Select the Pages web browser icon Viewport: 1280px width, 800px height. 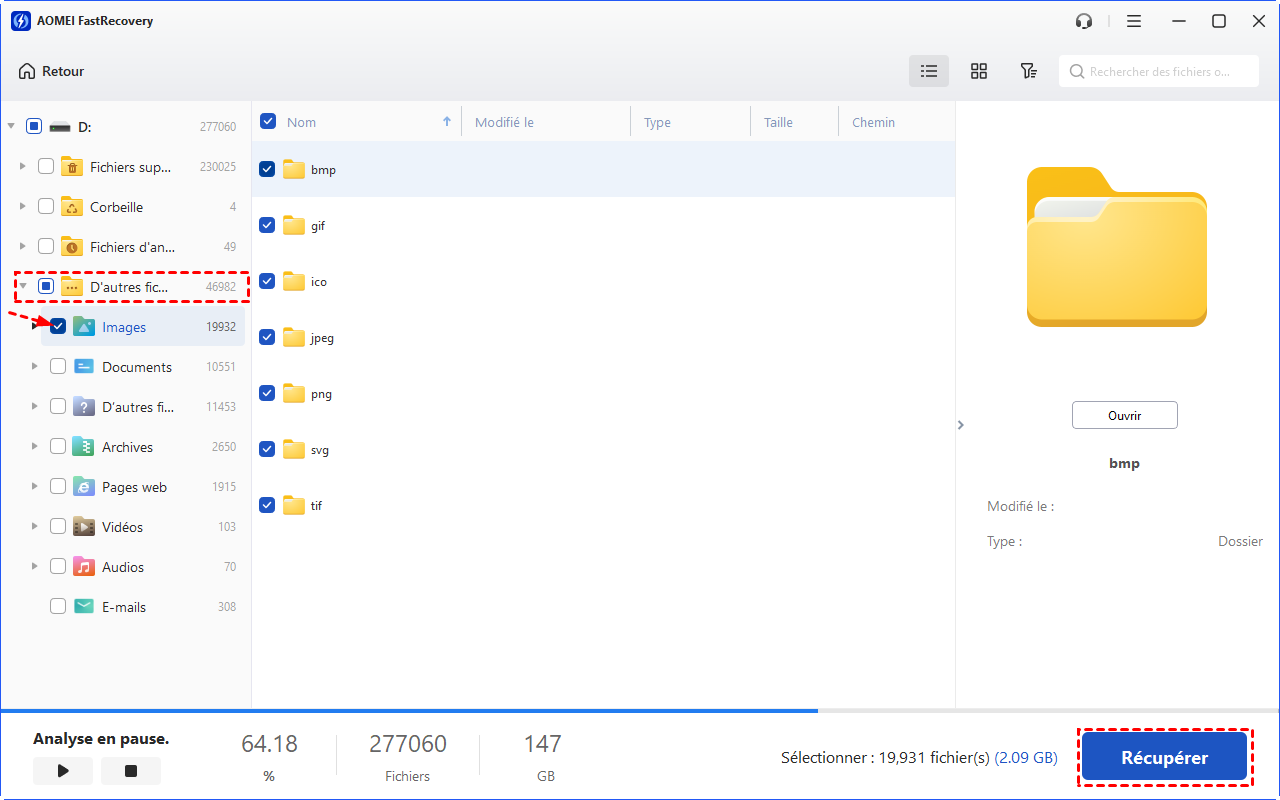[x=84, y=487]
